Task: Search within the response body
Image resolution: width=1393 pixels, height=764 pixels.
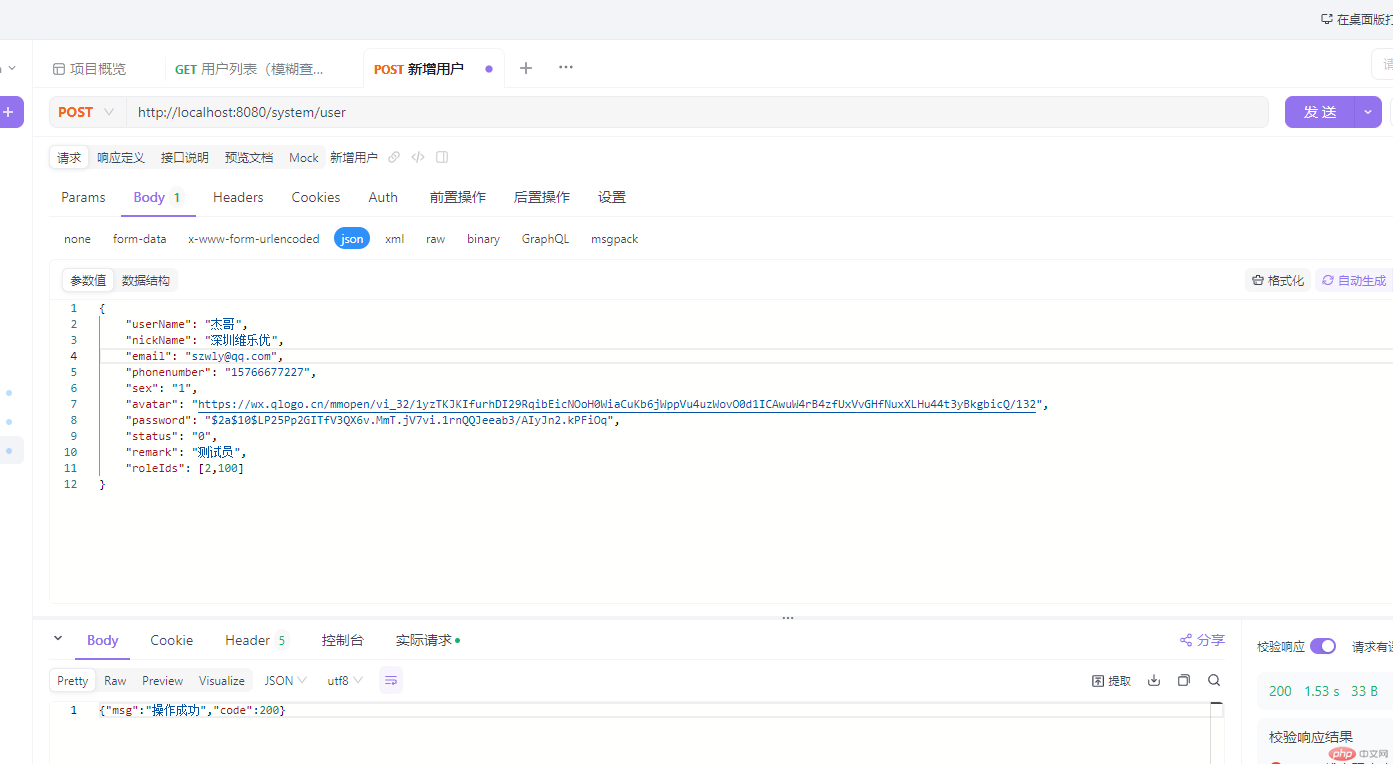Action: click(1214, 680)
